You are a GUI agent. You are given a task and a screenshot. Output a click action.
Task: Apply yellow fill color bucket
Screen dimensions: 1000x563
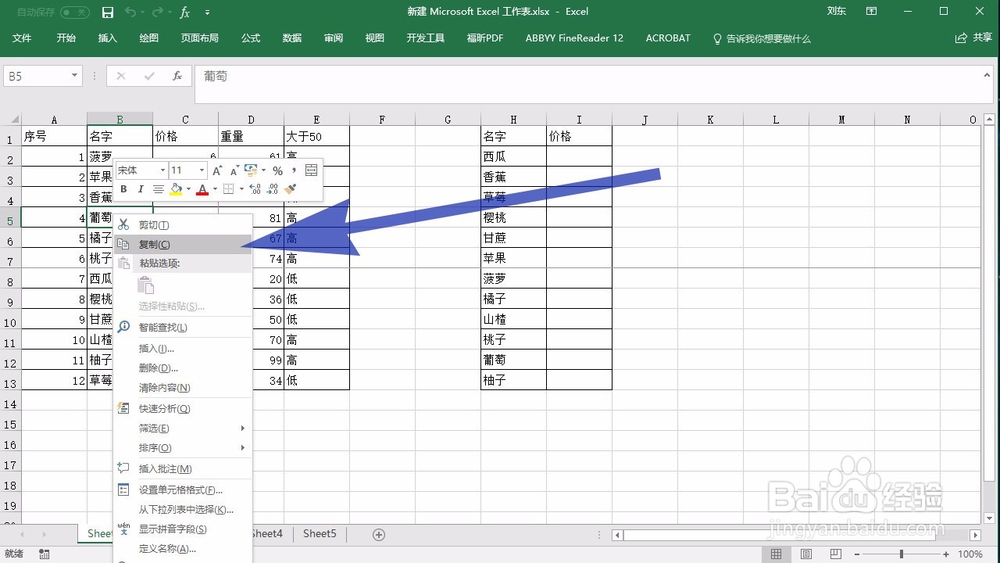click(x=176, y=189)
